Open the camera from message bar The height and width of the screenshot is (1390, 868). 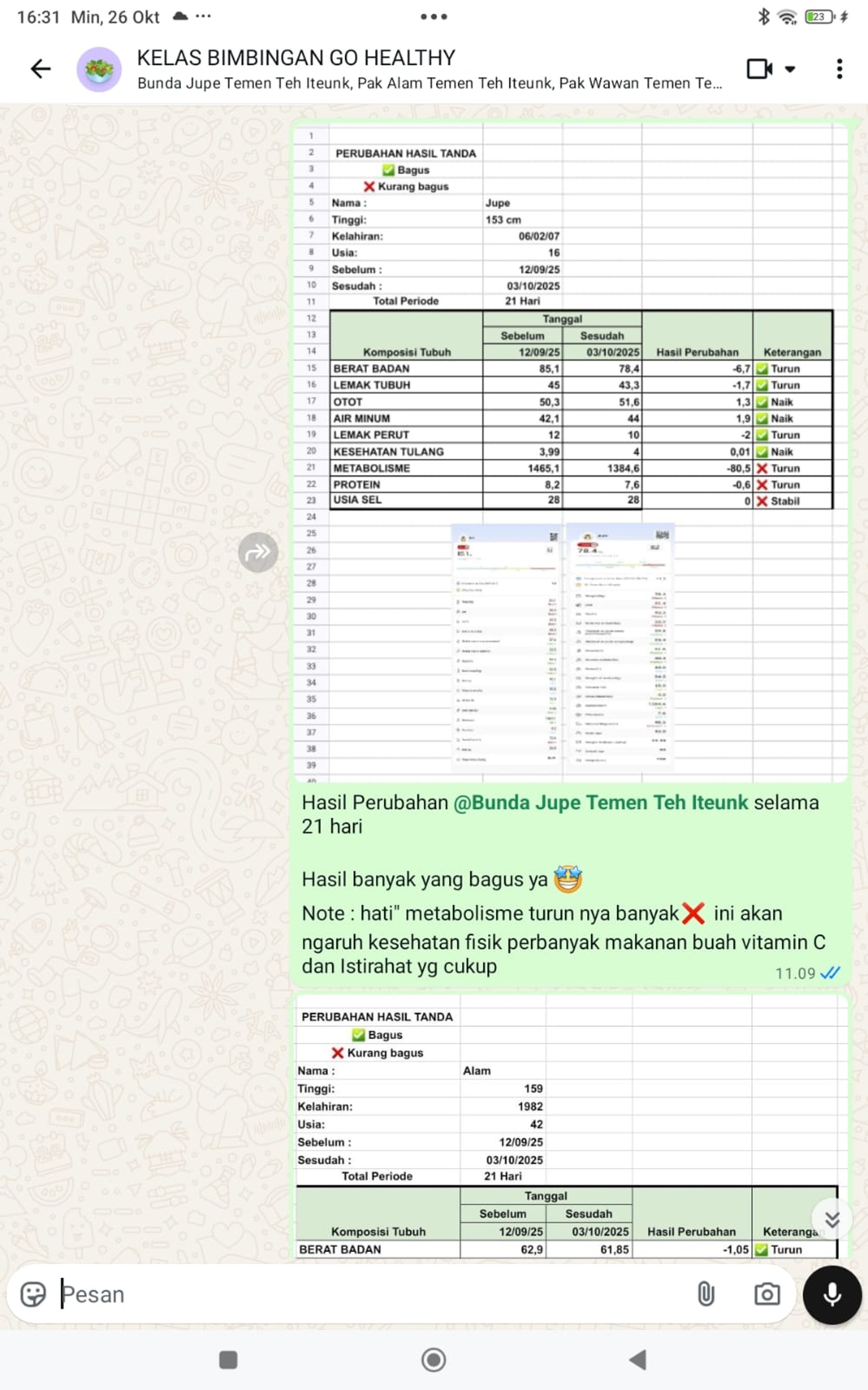point(766,1295)
